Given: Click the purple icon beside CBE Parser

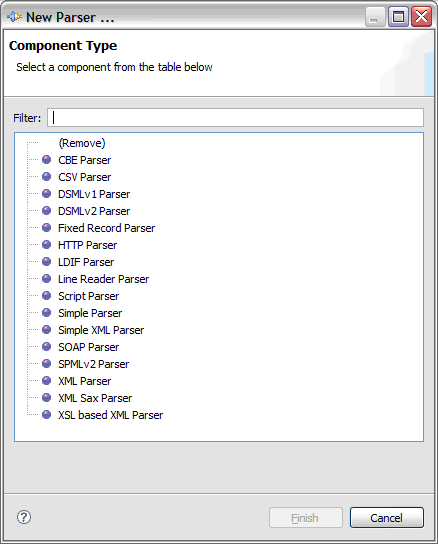Looking at the screenshot, I should tap(47, 160).
